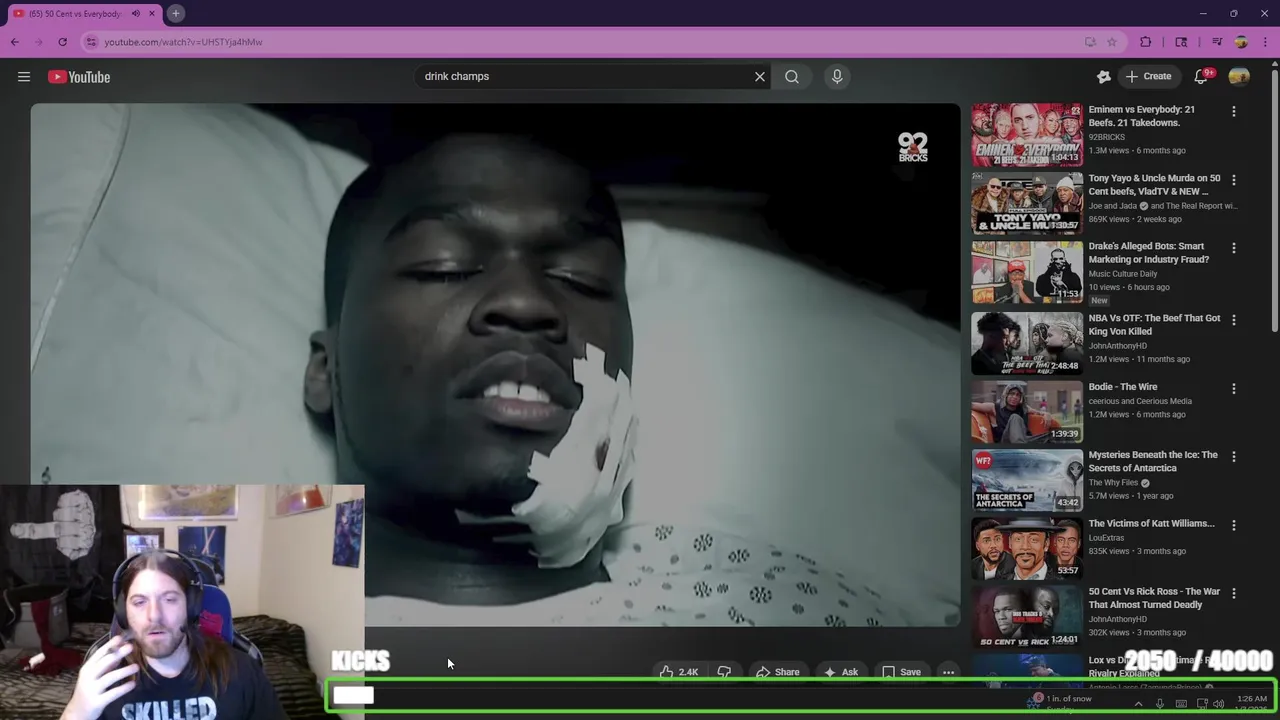1280x720 pixels.
Task: Bookmark this page with star icon
Action: [x=1111, y=42]
